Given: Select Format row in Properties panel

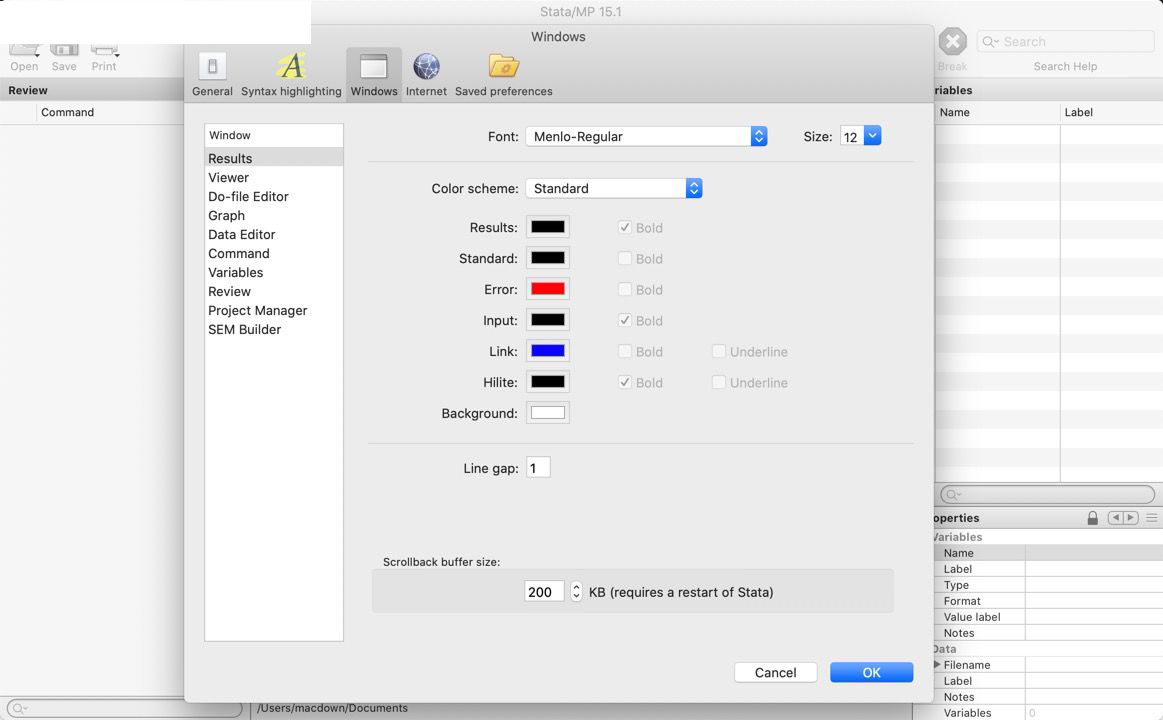Looking at the screenshot, I should 1048,601.
